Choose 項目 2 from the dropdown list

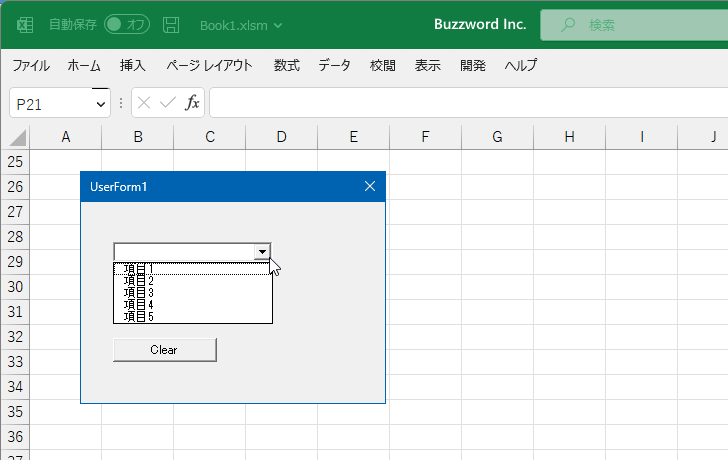[192, 281]
